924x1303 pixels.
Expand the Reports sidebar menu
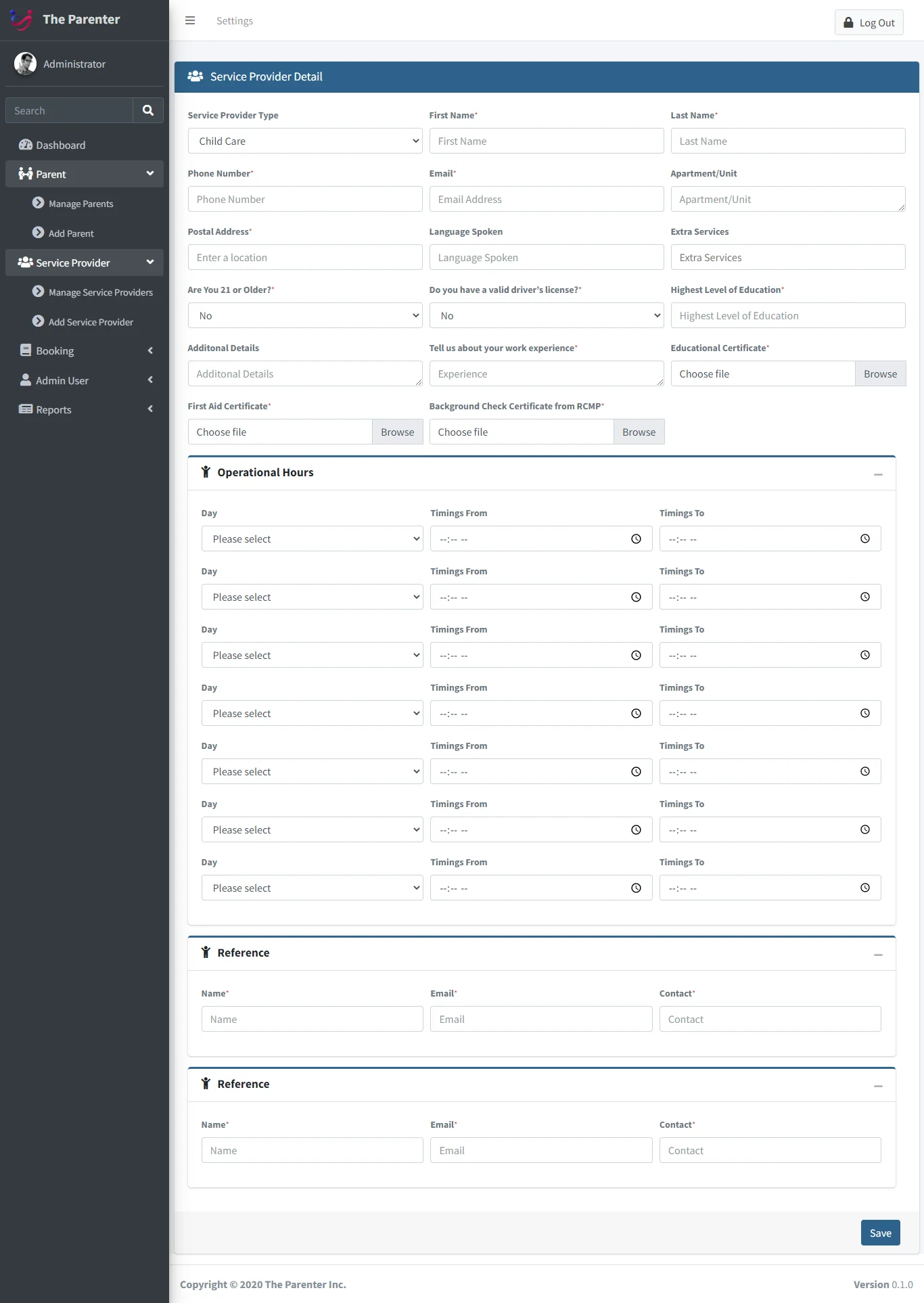[85, 410]
